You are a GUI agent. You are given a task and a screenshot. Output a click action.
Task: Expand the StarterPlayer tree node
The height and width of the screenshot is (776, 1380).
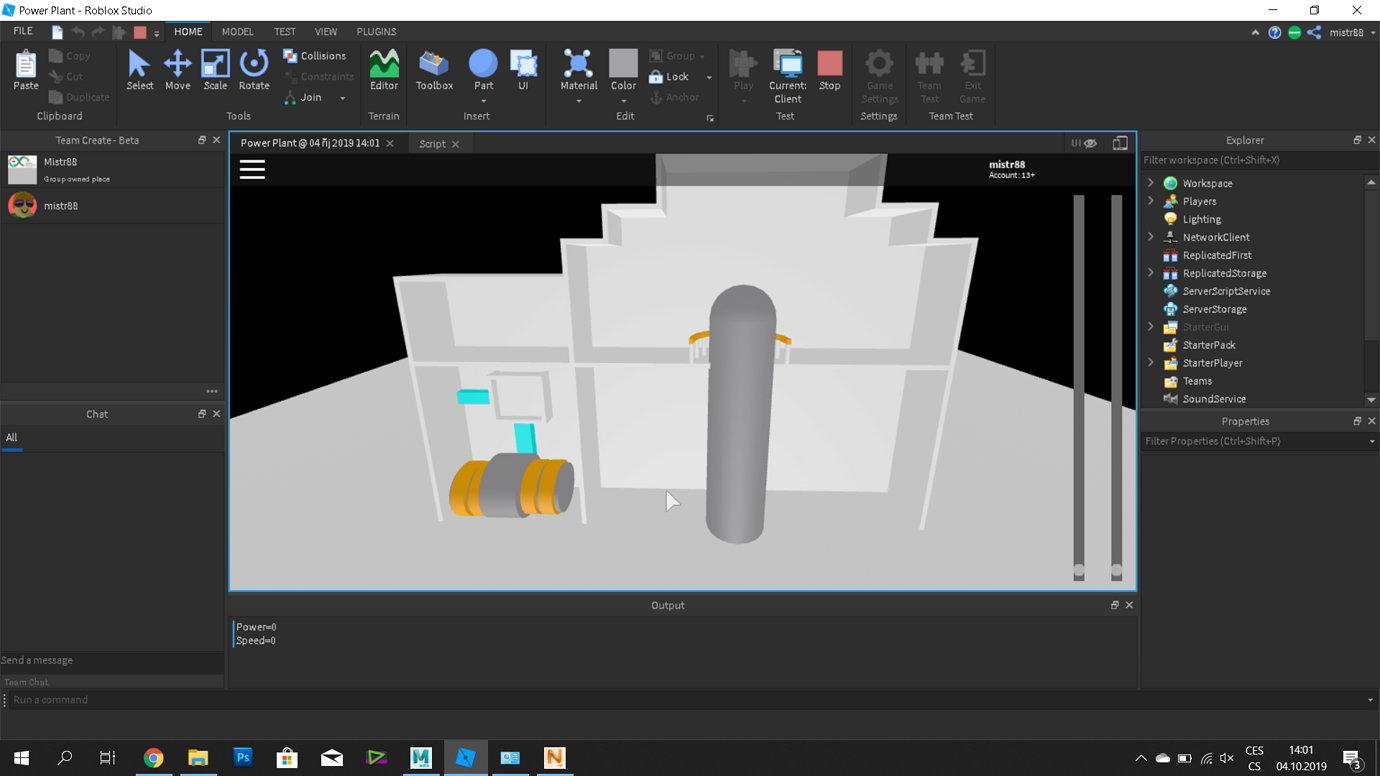click(x=1151, y=363)
